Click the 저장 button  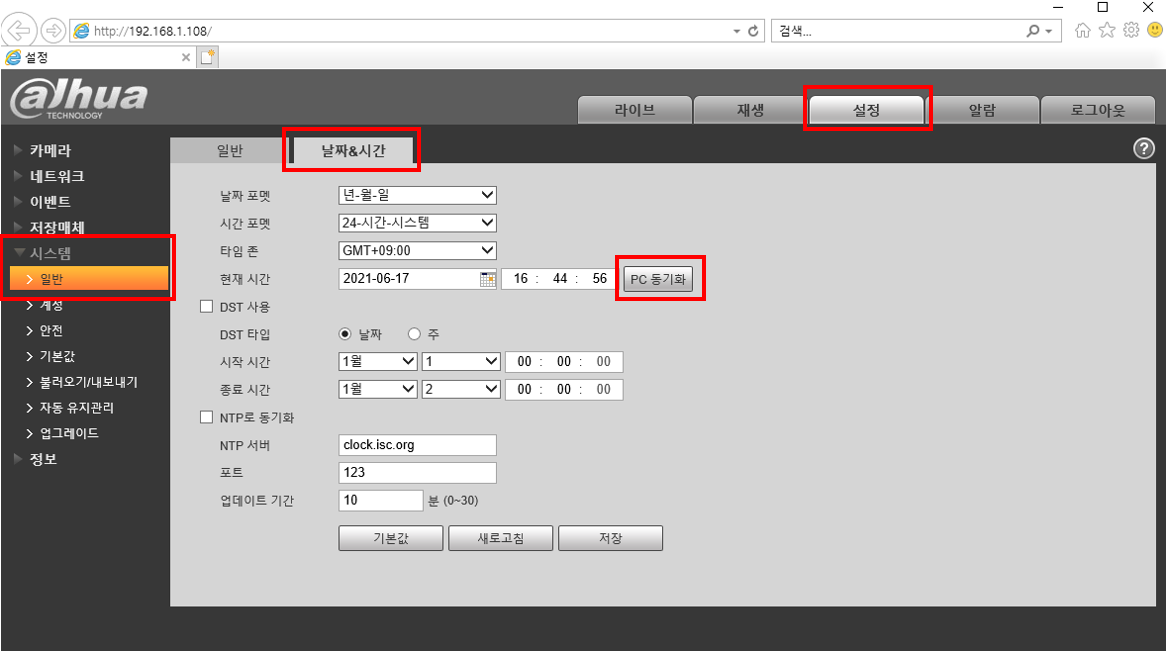[x=611, y=538]
